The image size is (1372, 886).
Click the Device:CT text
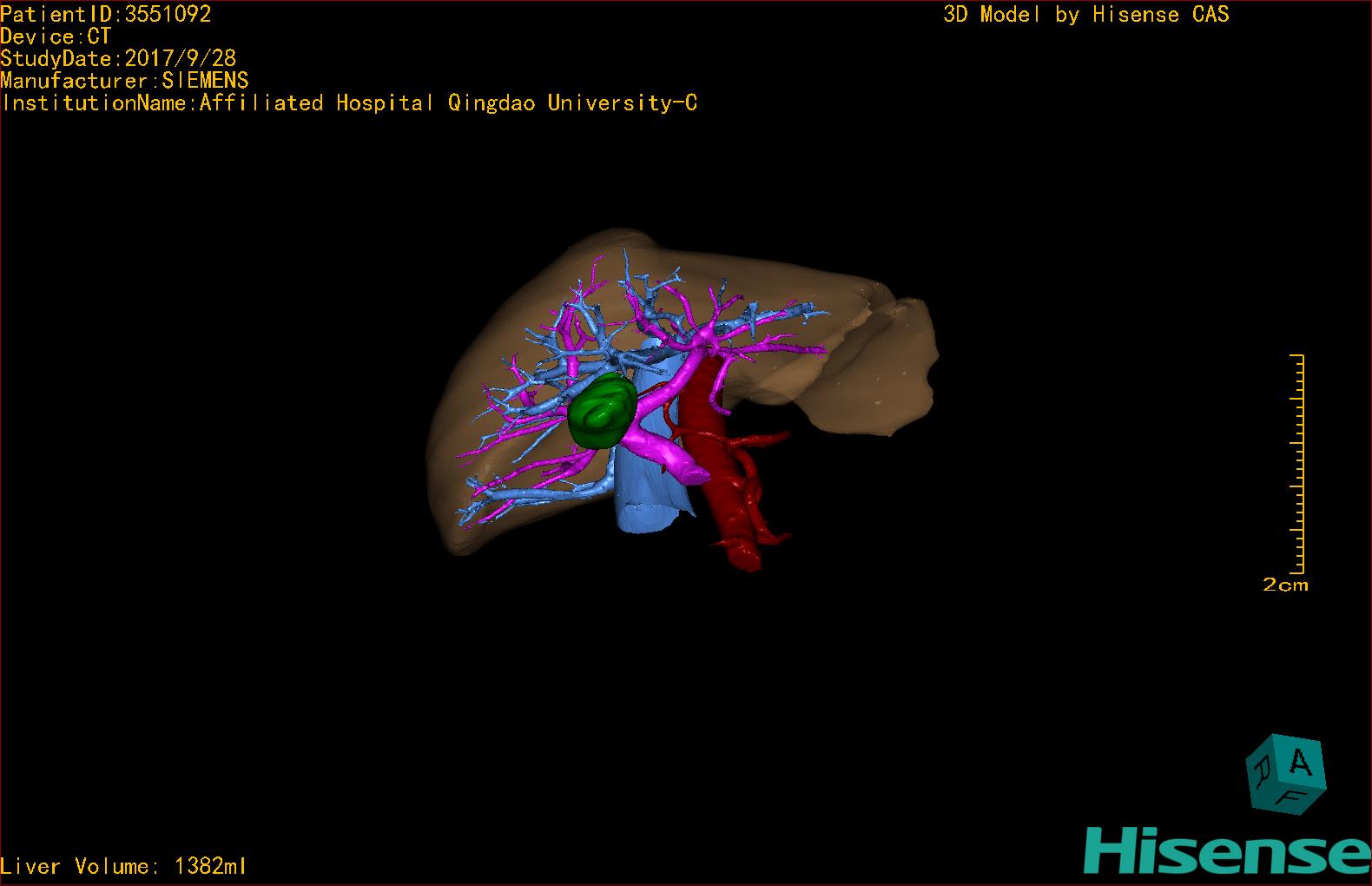pyautogui.click(x=56, y=36)
